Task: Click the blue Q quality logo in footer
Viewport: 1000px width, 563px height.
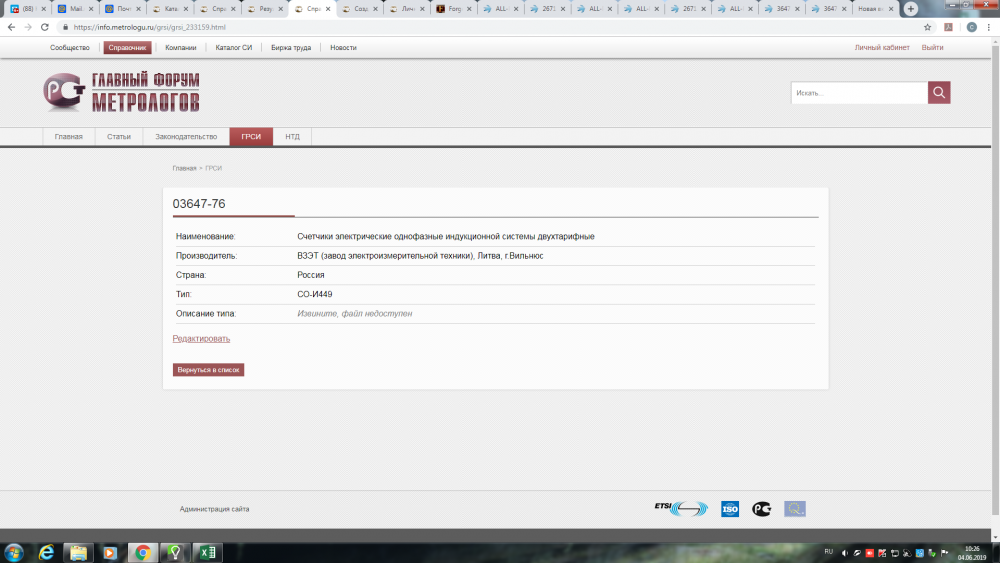Action: 795,509
